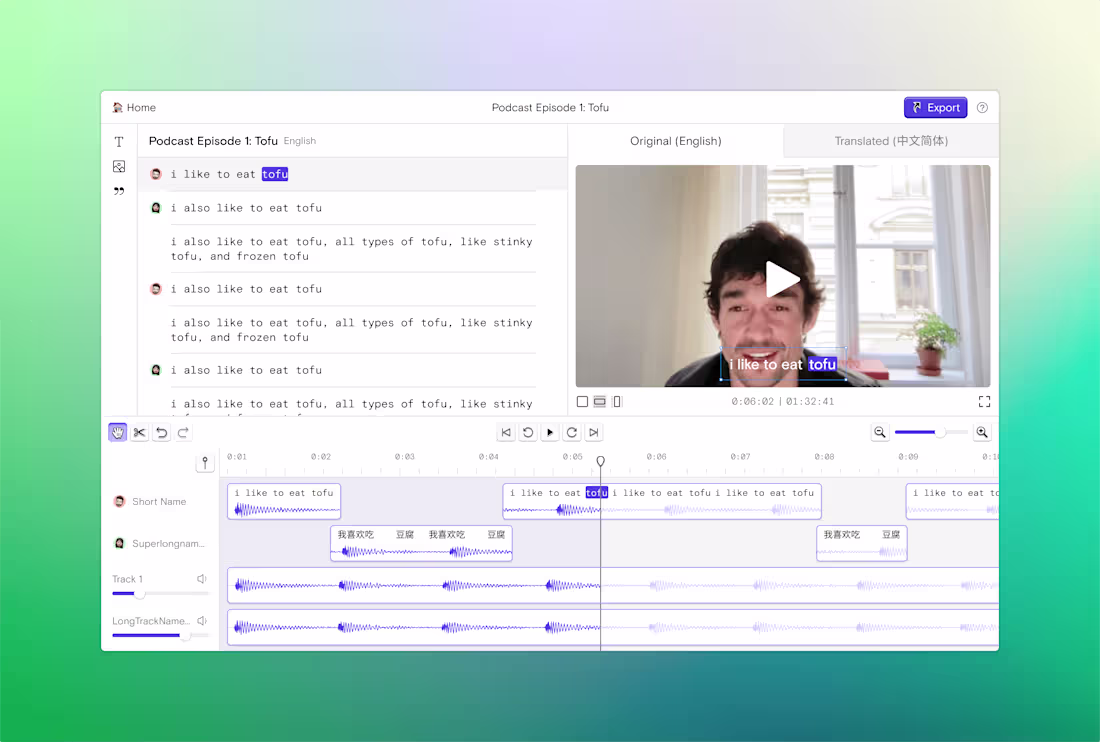Viewport: 1100px width, 742px height.
Task: Click the playhead marker on timeline ruler
Action: [601, 461]
